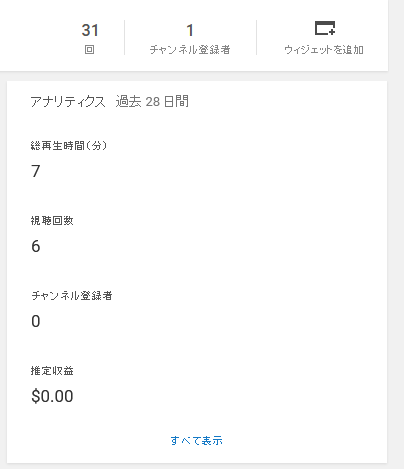Select チャンネル登録者 metric in analytics card
The height and width of the screenshot is (469, 404).
(72, 296)
